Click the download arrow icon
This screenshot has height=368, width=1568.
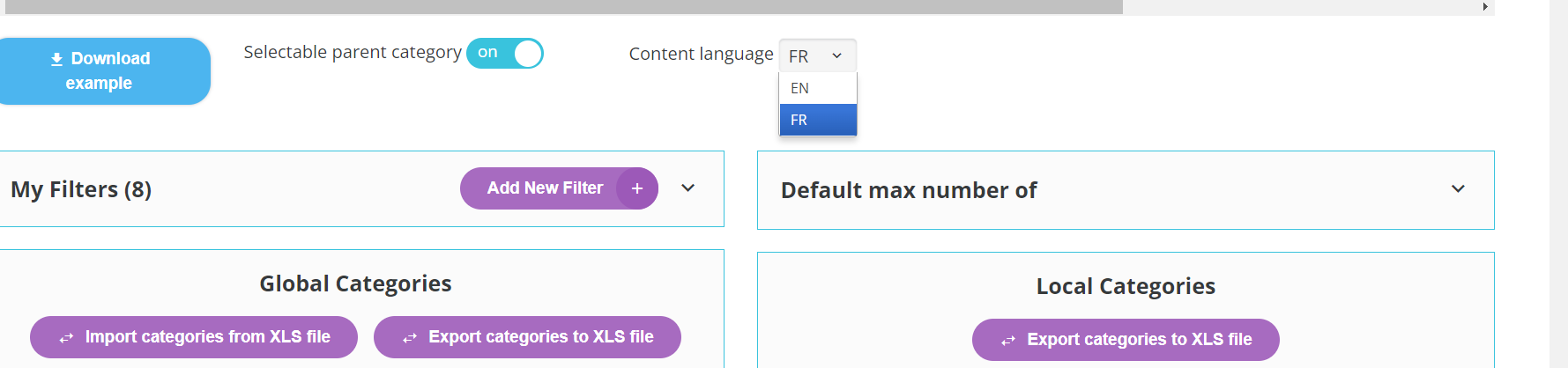click(x=56, y=59)
